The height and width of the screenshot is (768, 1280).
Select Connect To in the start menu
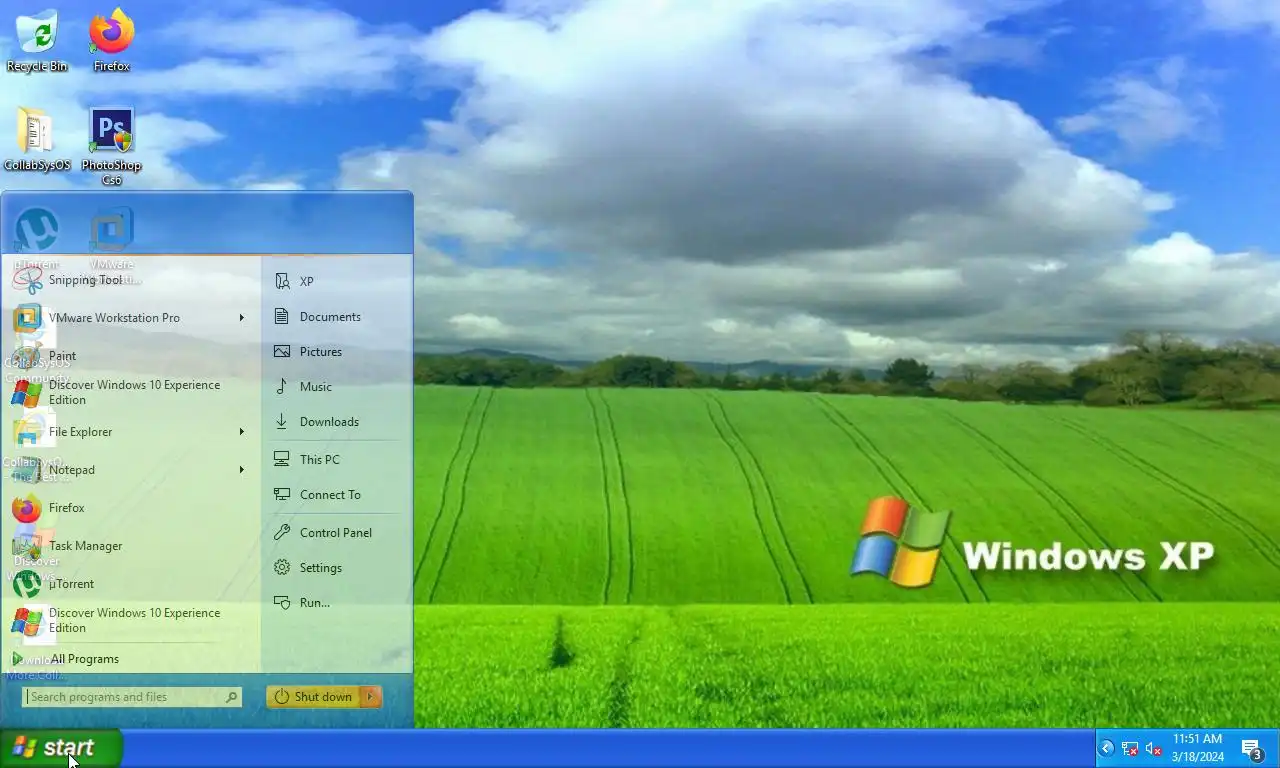tap(336, 495)
